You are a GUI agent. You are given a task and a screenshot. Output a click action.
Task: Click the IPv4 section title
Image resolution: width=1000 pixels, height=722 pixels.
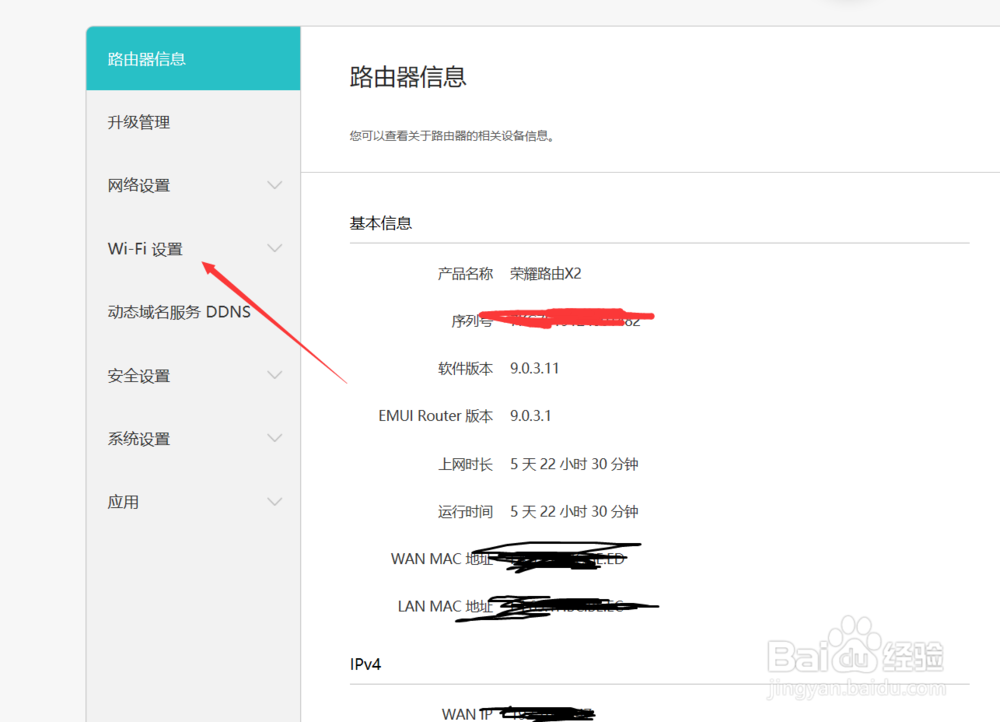tap(365, 665)
